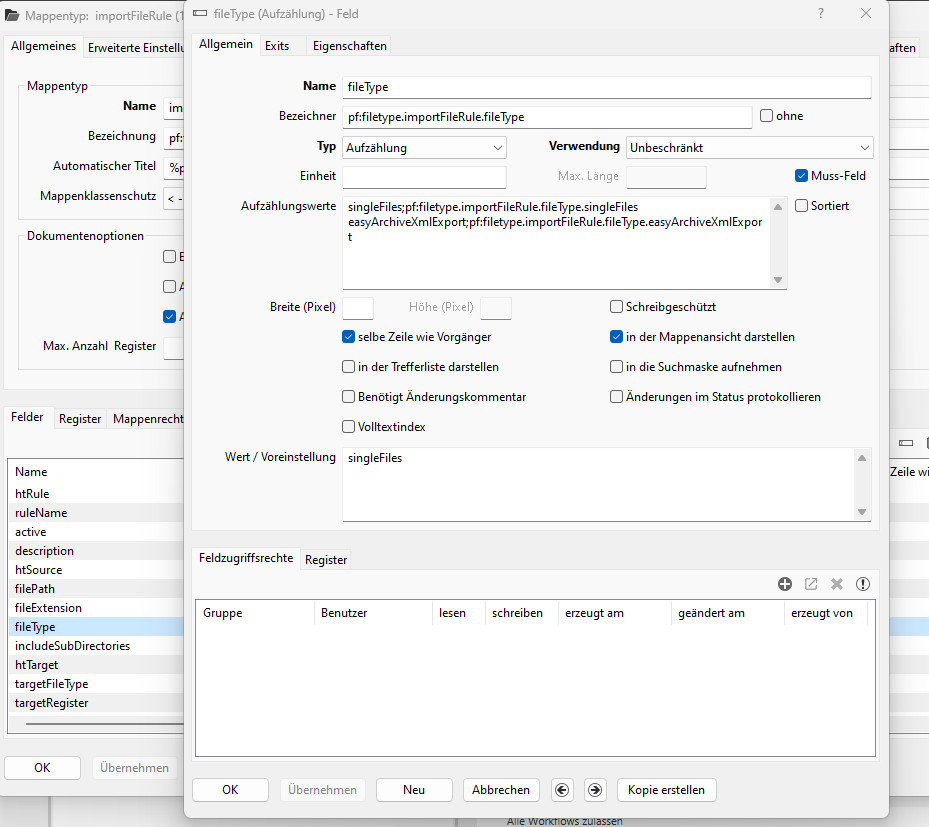Screen dimensions: 929x827
Task: Enable the Sortiert checkbox
Action: pos(801,206)
